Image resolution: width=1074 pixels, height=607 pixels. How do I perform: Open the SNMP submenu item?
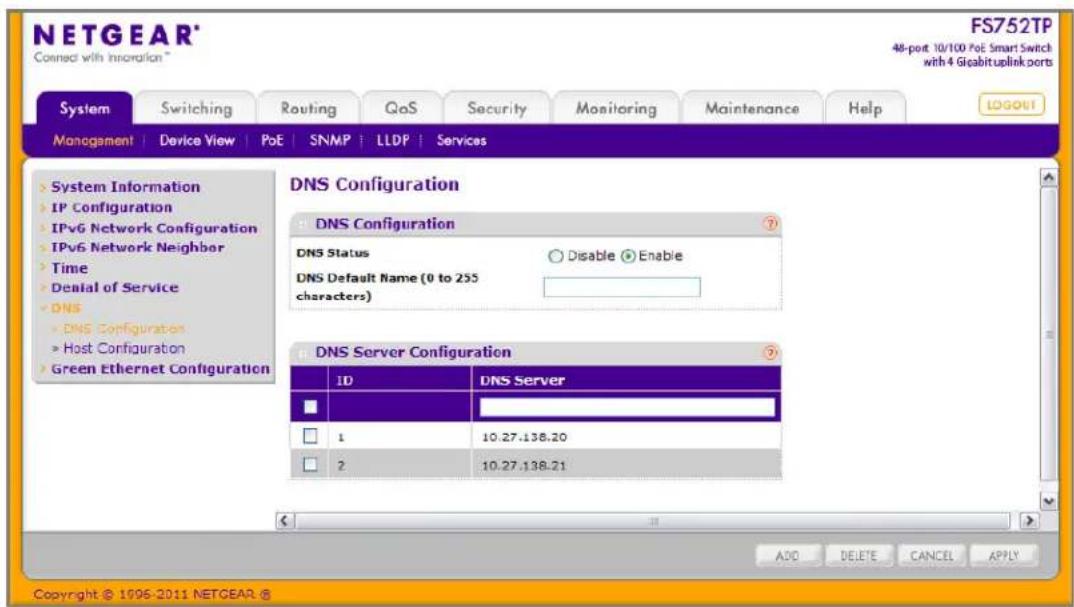tap(329, 140)
